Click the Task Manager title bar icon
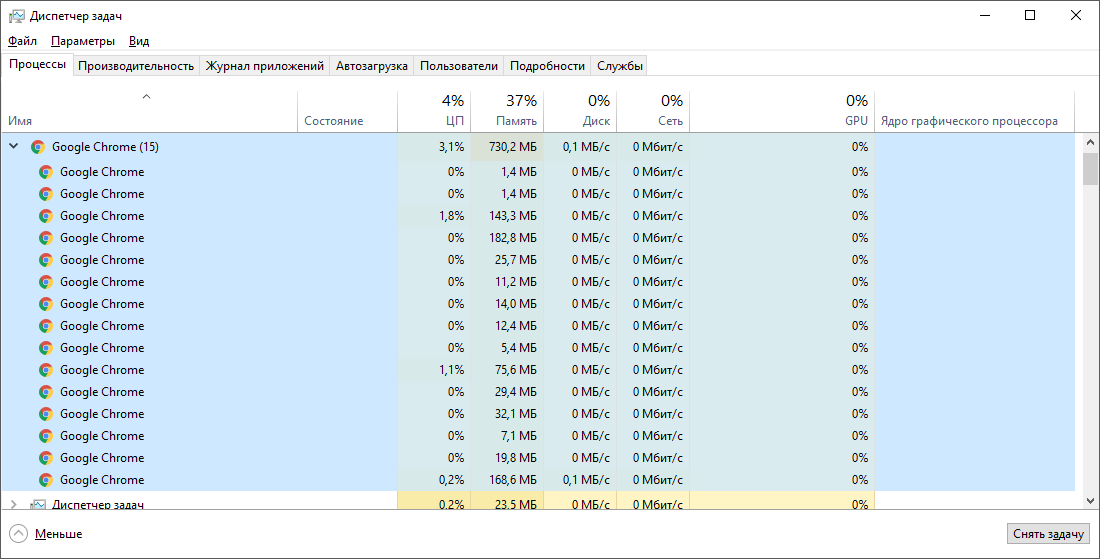The height and width of the screenshot is (559, 1100). tap(17, 15)
